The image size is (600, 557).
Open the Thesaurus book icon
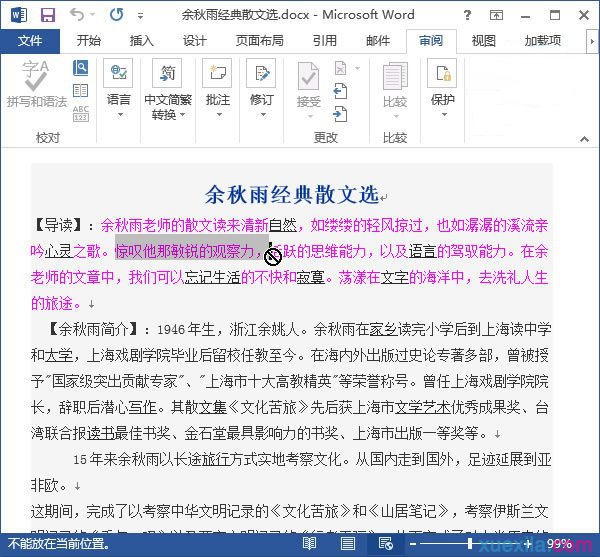[80, 91]
